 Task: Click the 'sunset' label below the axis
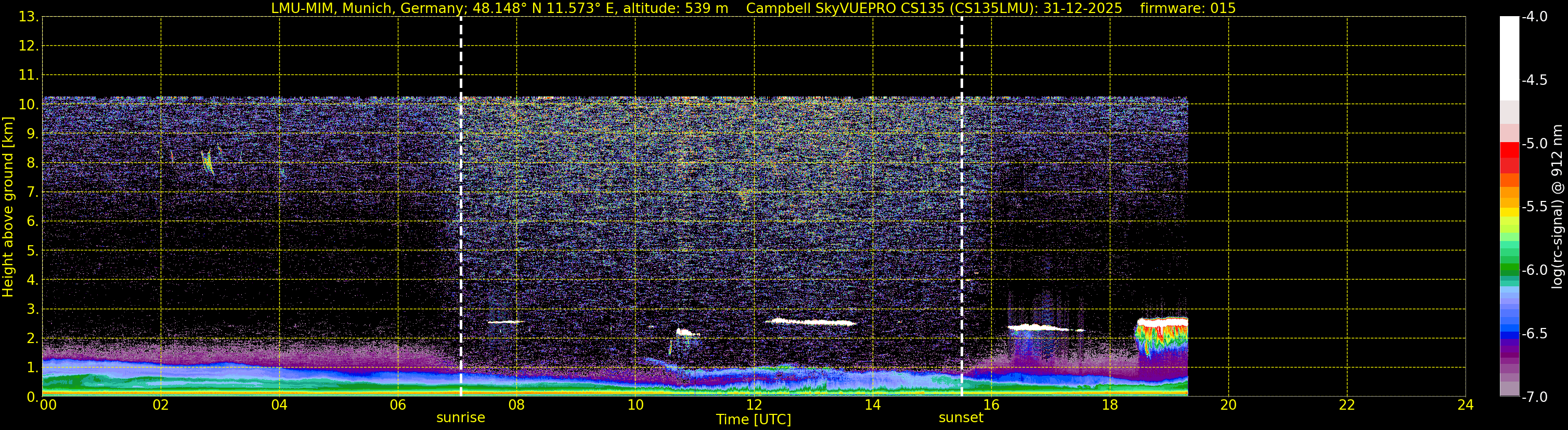961,418
